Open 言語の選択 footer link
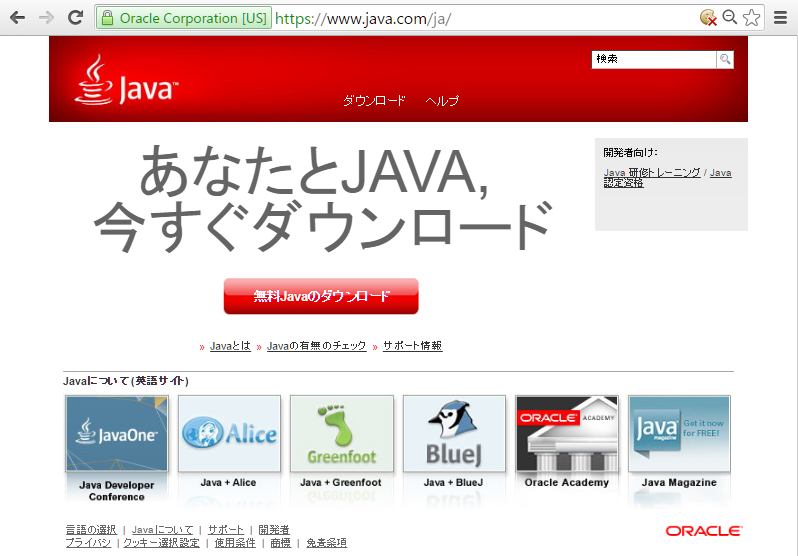The image size is (798, 556). [x=91, y=530]
